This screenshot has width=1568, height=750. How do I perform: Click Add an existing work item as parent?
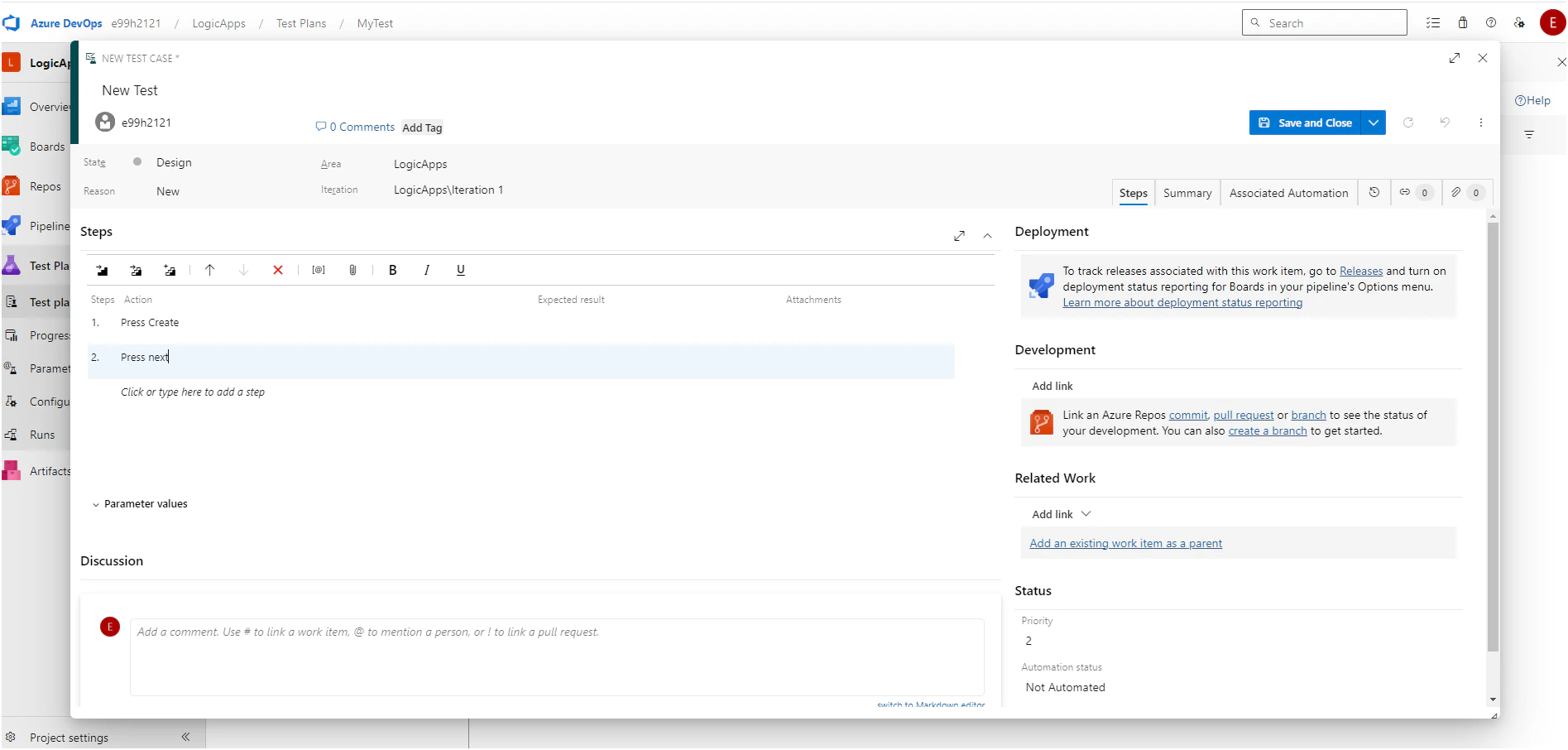(1125, 544)
